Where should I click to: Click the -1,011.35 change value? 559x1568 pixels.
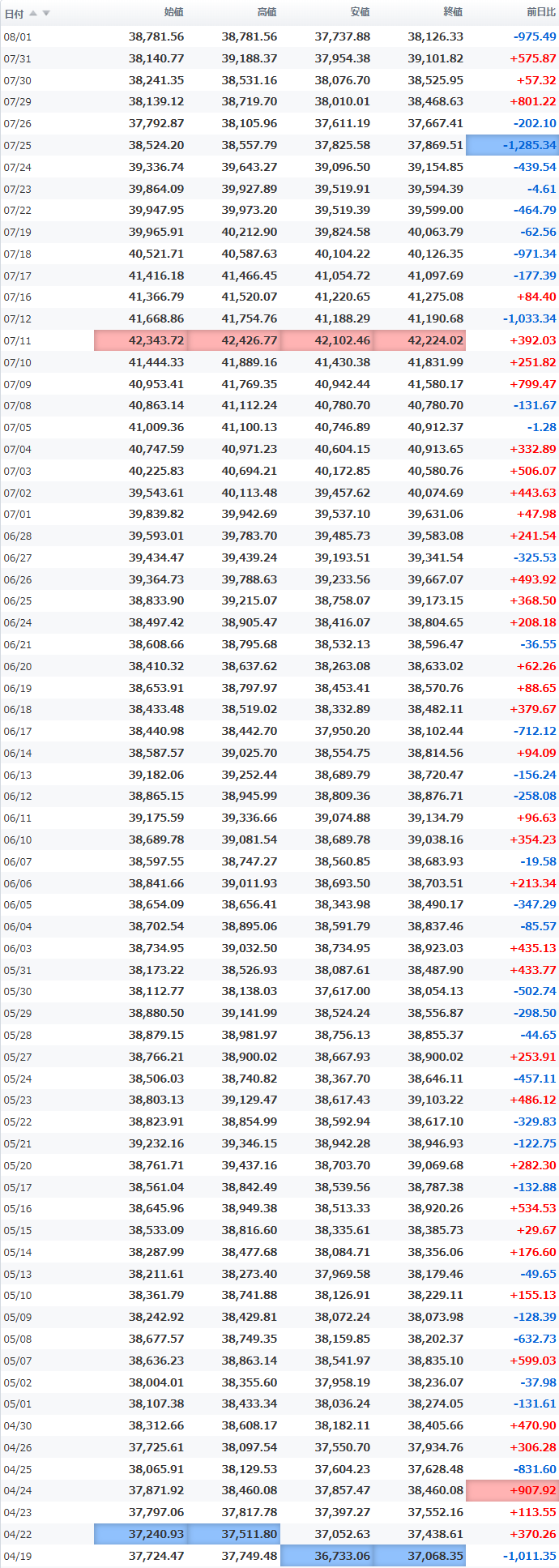tap(530, 1556)
